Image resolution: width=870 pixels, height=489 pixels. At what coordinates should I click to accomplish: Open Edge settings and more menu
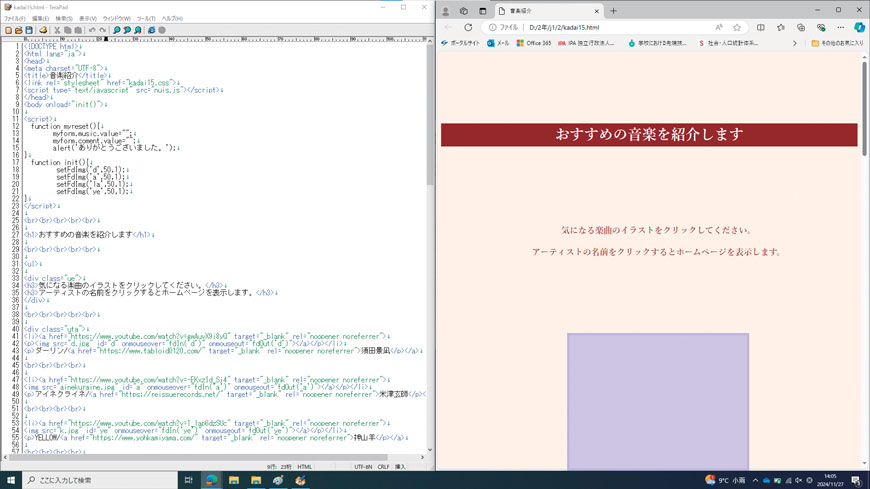tap(841, 28)
